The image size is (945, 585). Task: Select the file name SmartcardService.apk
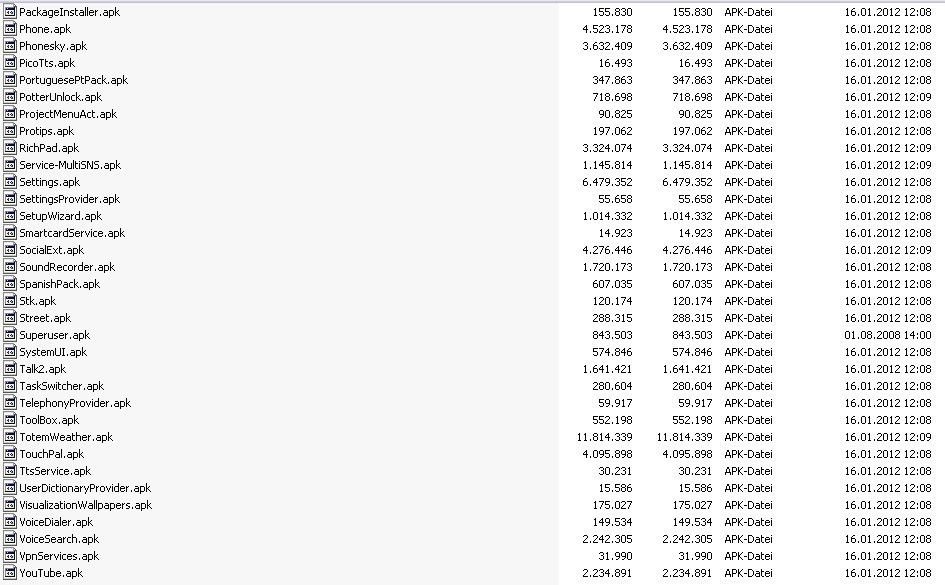[72, 233]
